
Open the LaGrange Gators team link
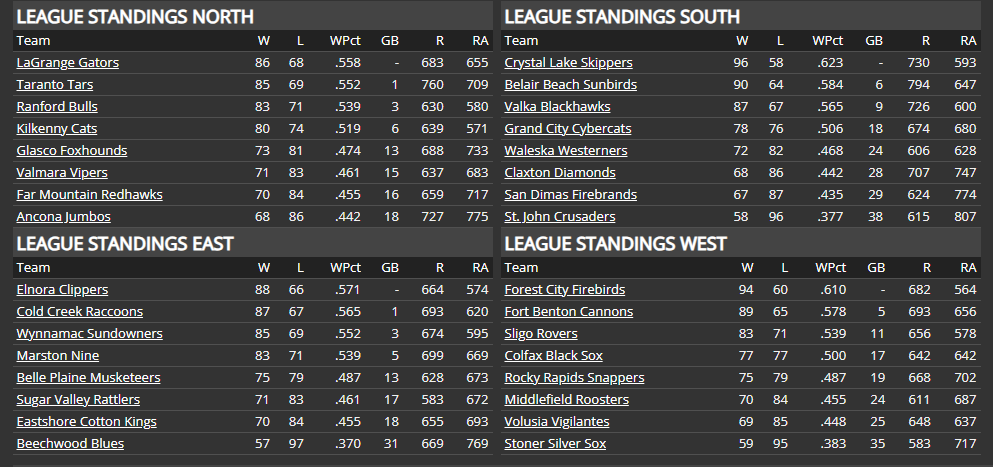(67, 63)
